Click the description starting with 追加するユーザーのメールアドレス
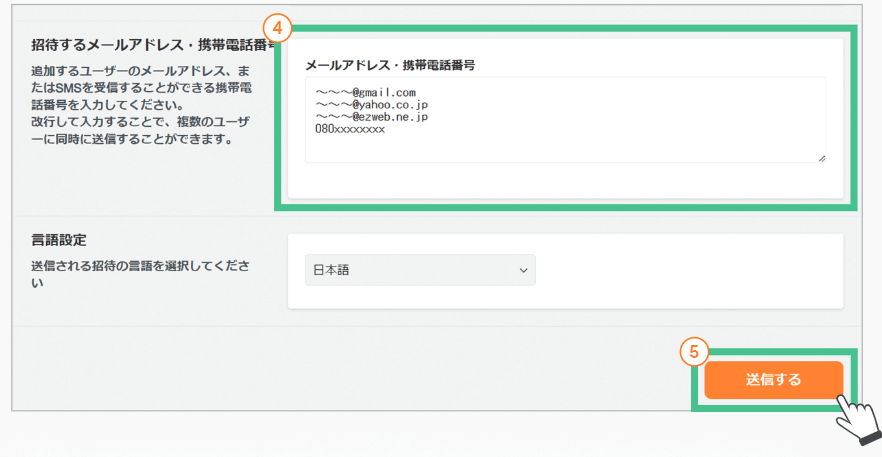 pos(141,105)
